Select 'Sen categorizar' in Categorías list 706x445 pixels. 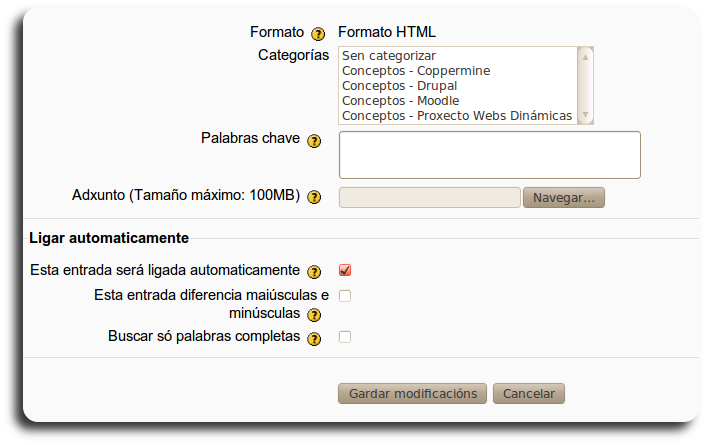click(389, 56)
